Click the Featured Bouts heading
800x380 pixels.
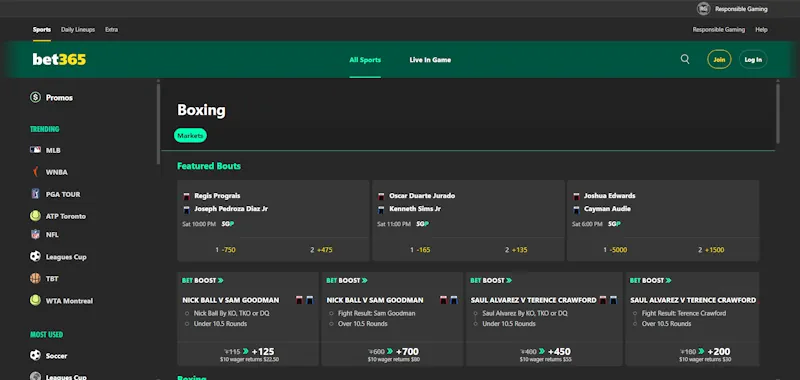209,166
